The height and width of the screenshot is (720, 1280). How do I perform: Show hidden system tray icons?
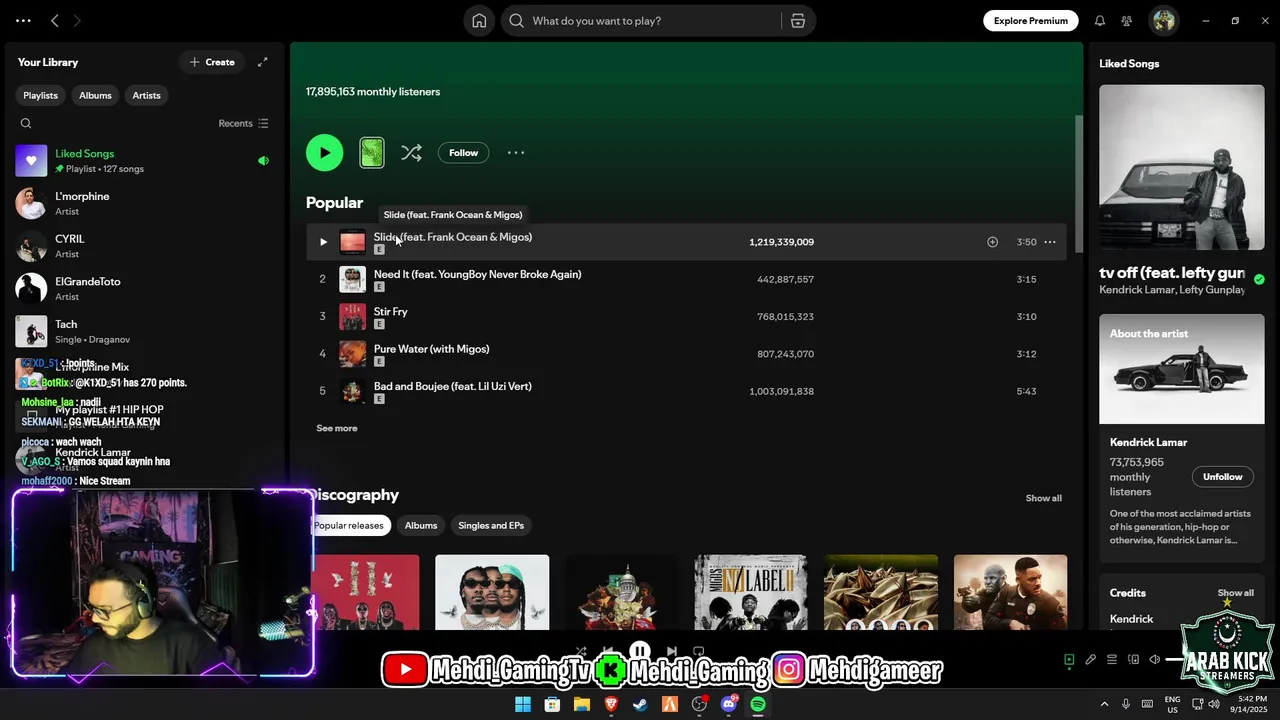[1105, 705]
